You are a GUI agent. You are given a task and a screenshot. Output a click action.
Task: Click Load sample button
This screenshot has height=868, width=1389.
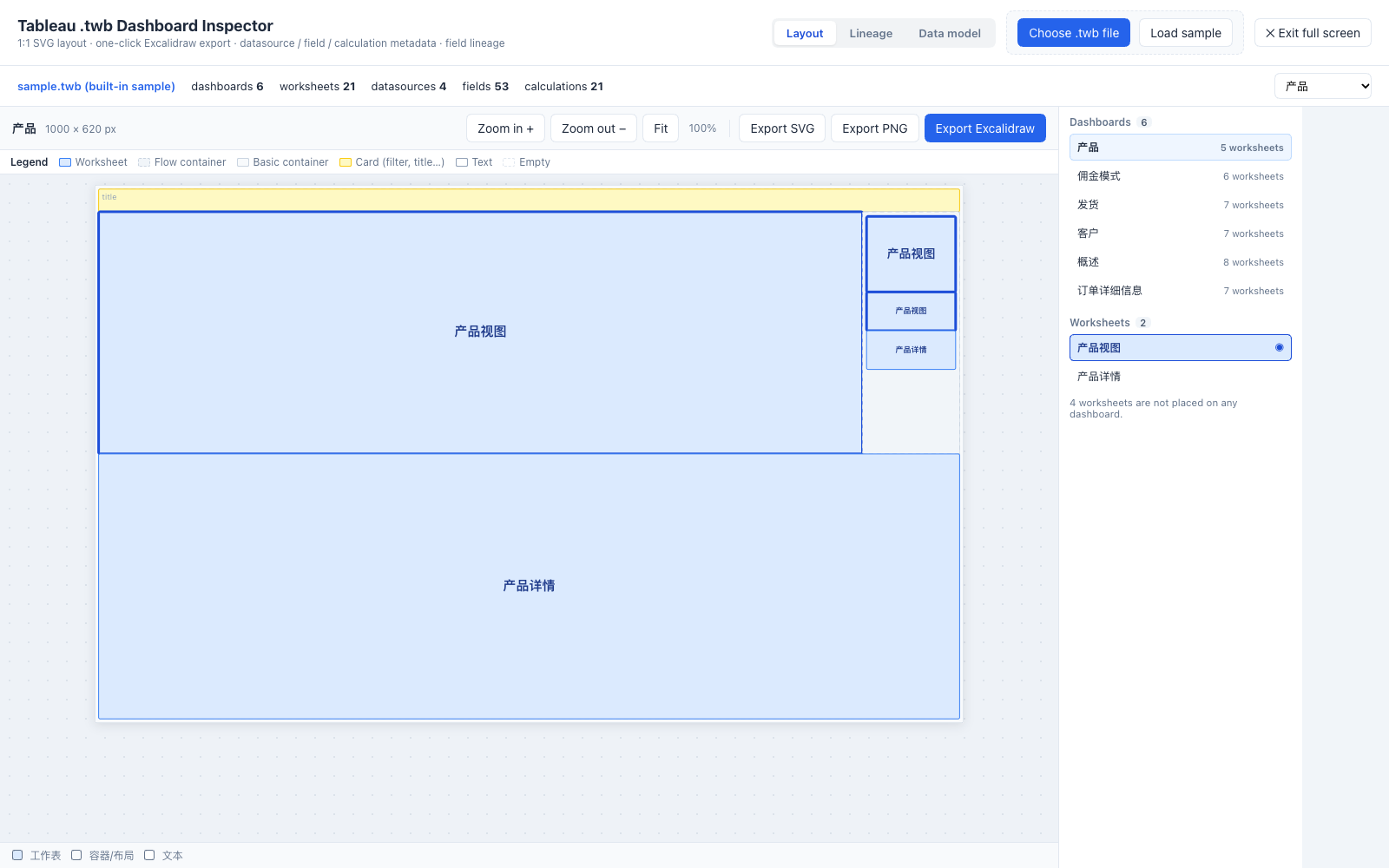tap(1186, 33)
